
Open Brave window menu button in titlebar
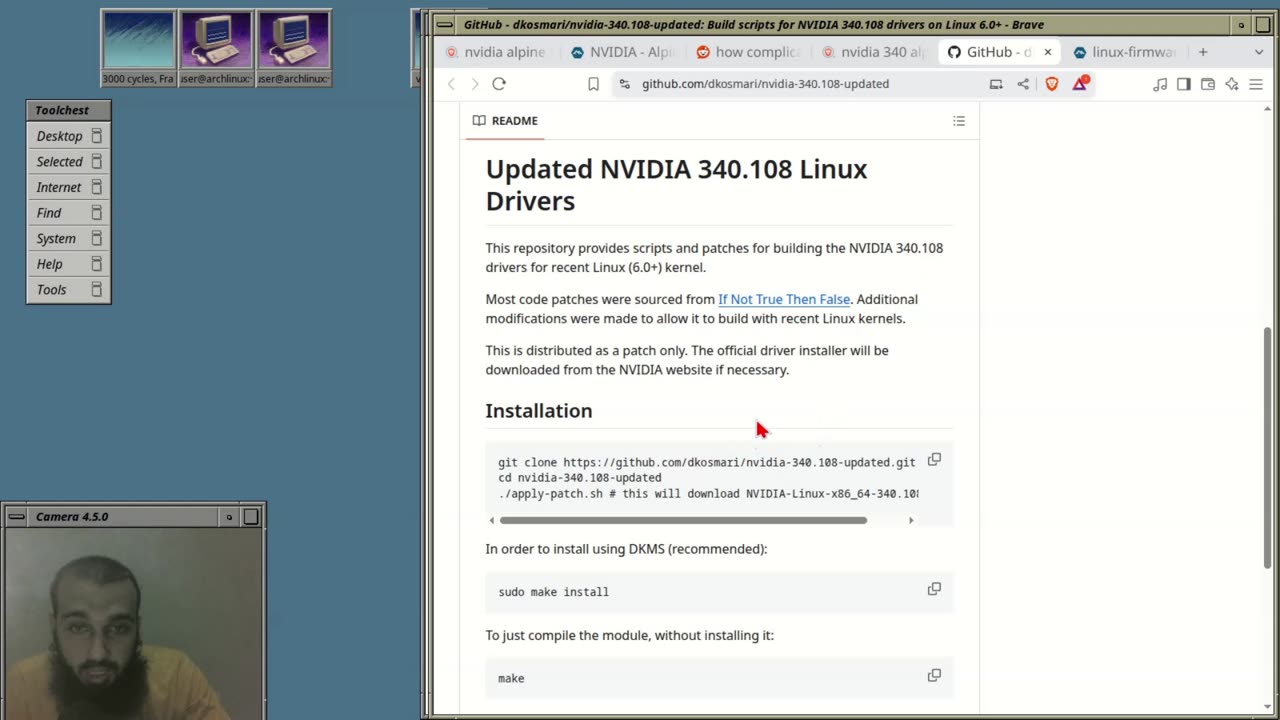(x=445, y=25)
